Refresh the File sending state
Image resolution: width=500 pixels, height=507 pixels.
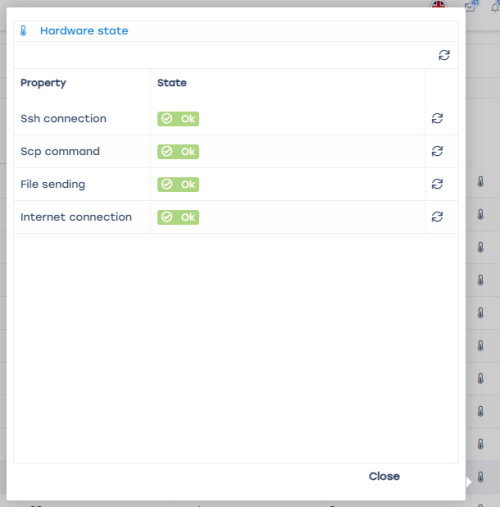tap(437, 184)
